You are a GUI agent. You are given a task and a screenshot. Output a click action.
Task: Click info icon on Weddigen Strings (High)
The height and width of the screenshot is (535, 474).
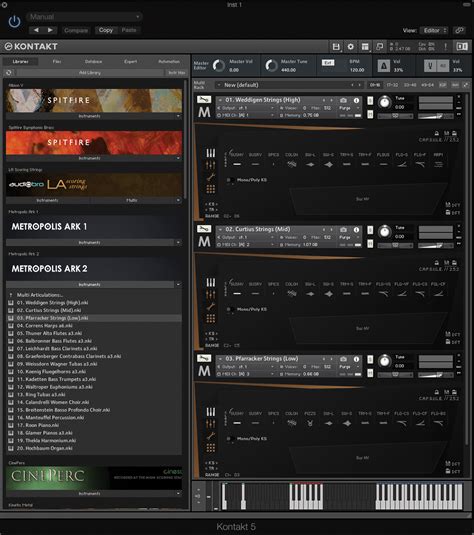(356, 100)
